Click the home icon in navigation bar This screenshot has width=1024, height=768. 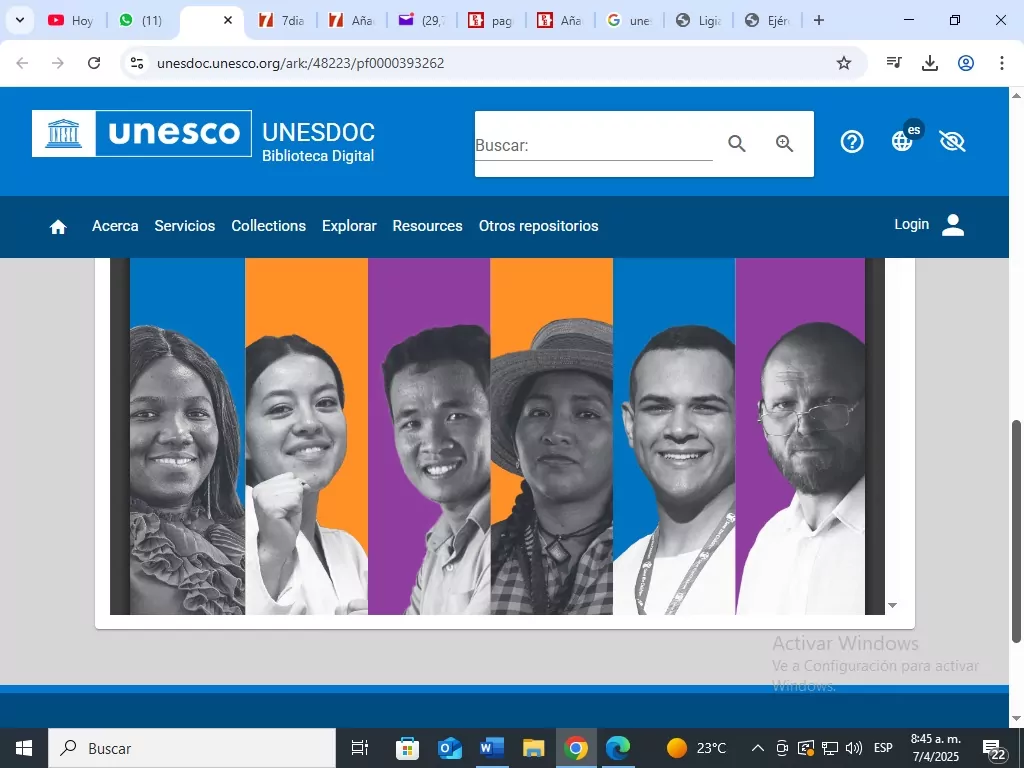58,227
